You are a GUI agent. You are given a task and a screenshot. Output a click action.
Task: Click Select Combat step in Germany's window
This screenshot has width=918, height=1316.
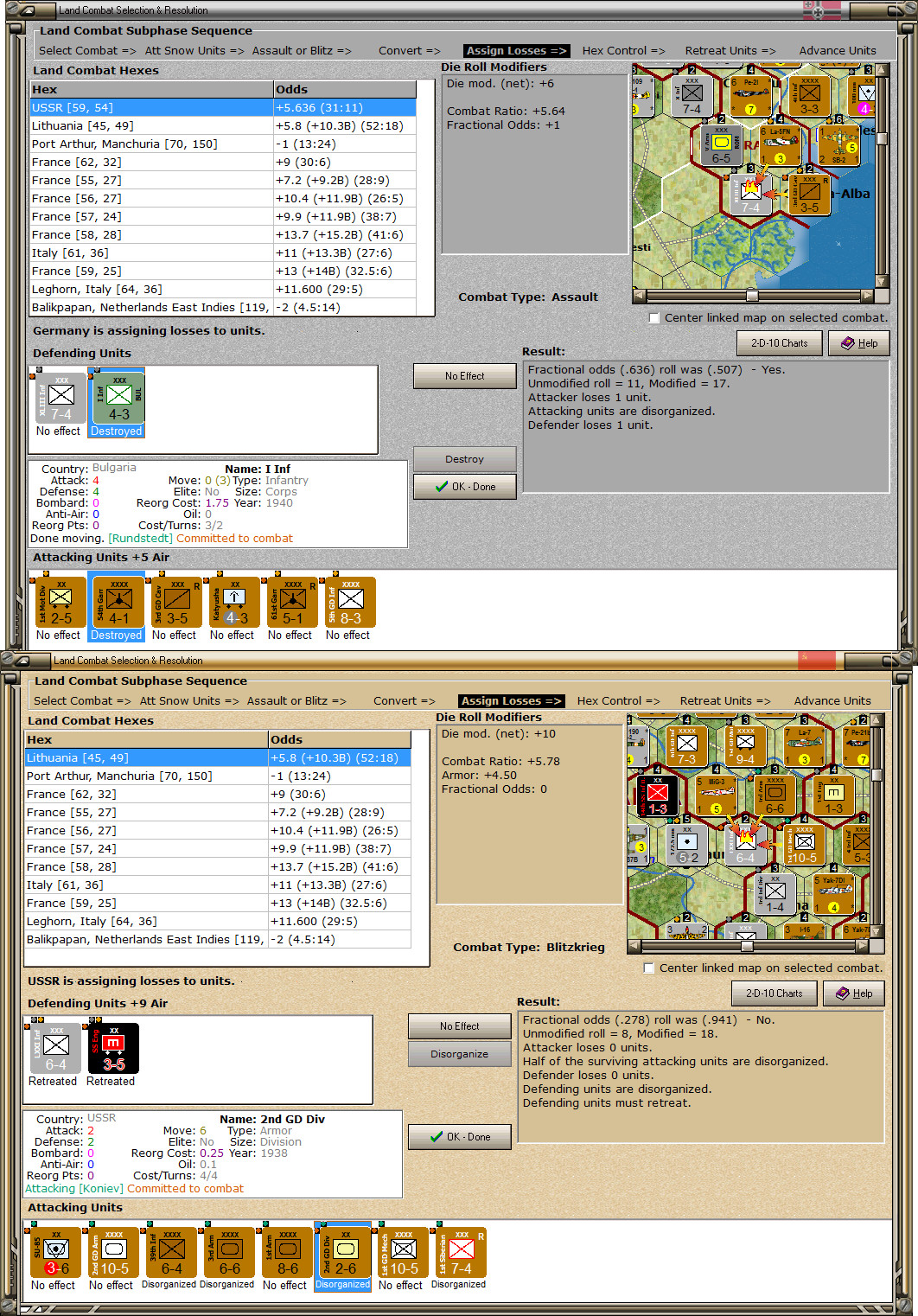point(87,51)
